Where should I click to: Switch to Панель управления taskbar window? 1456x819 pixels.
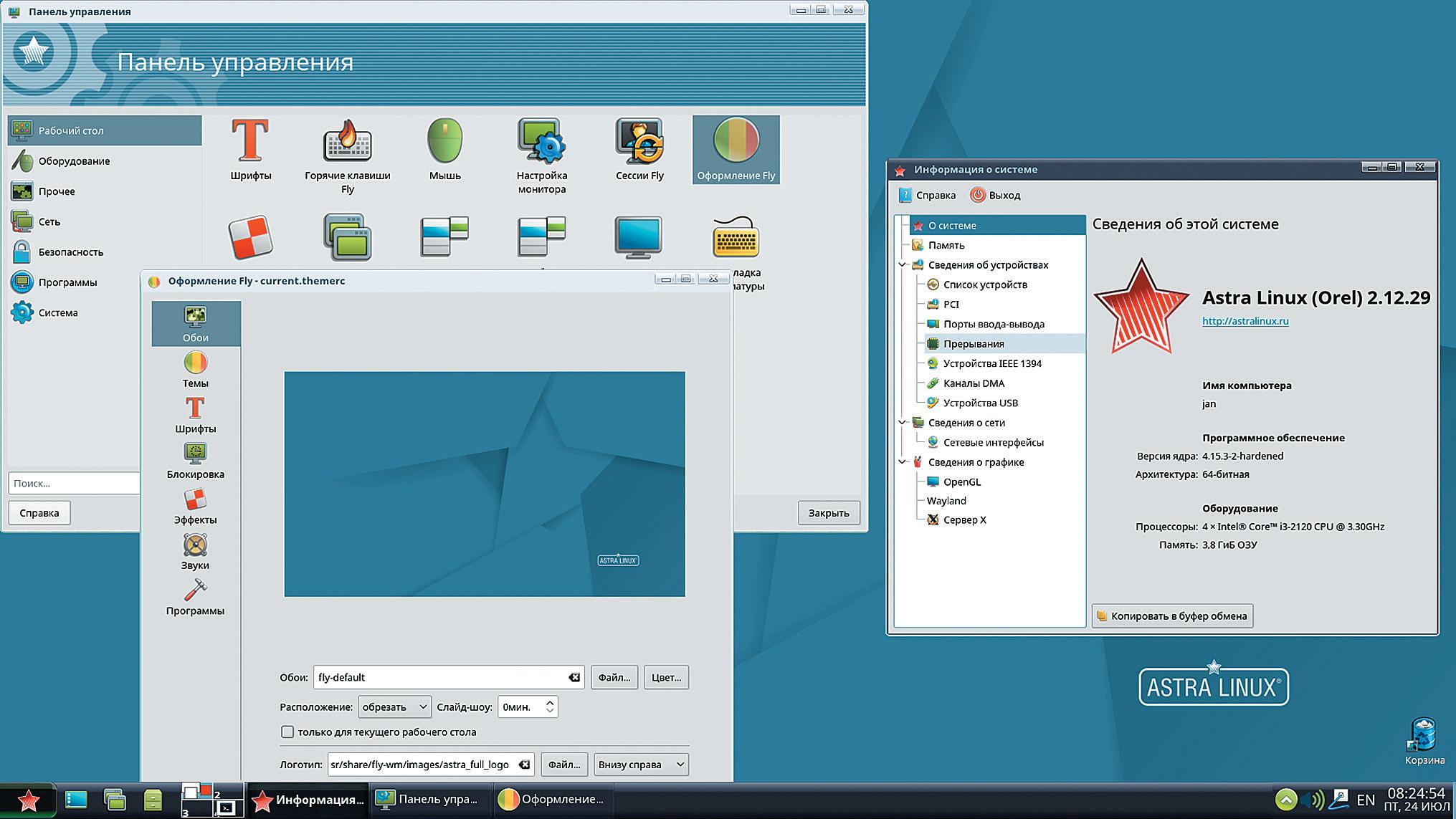point(429,800)
